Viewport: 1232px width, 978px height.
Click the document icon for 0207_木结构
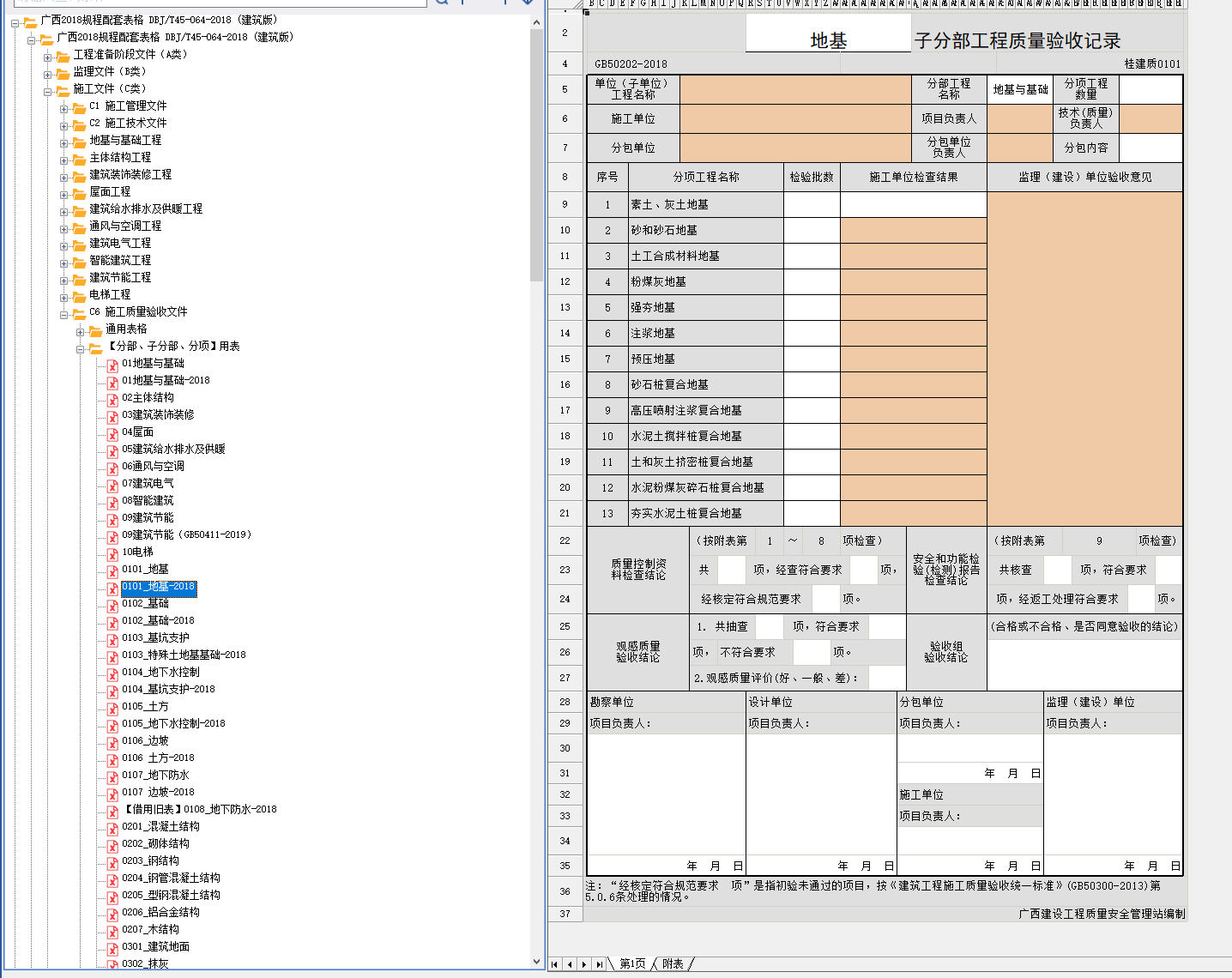112,931
